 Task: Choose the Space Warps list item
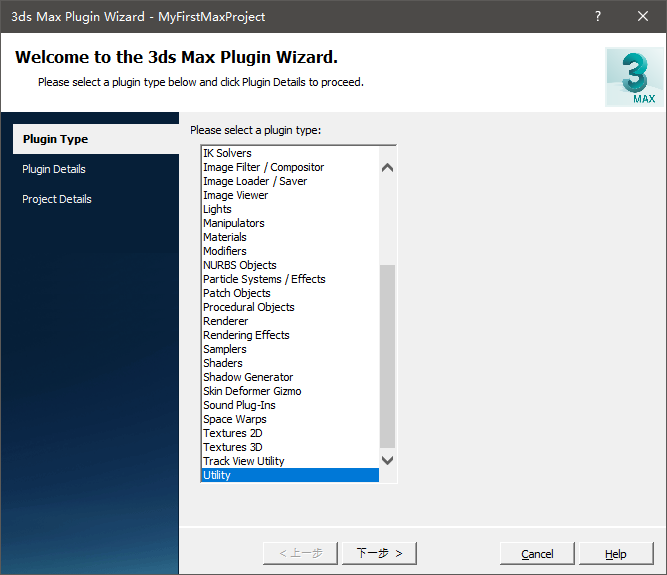234,419
